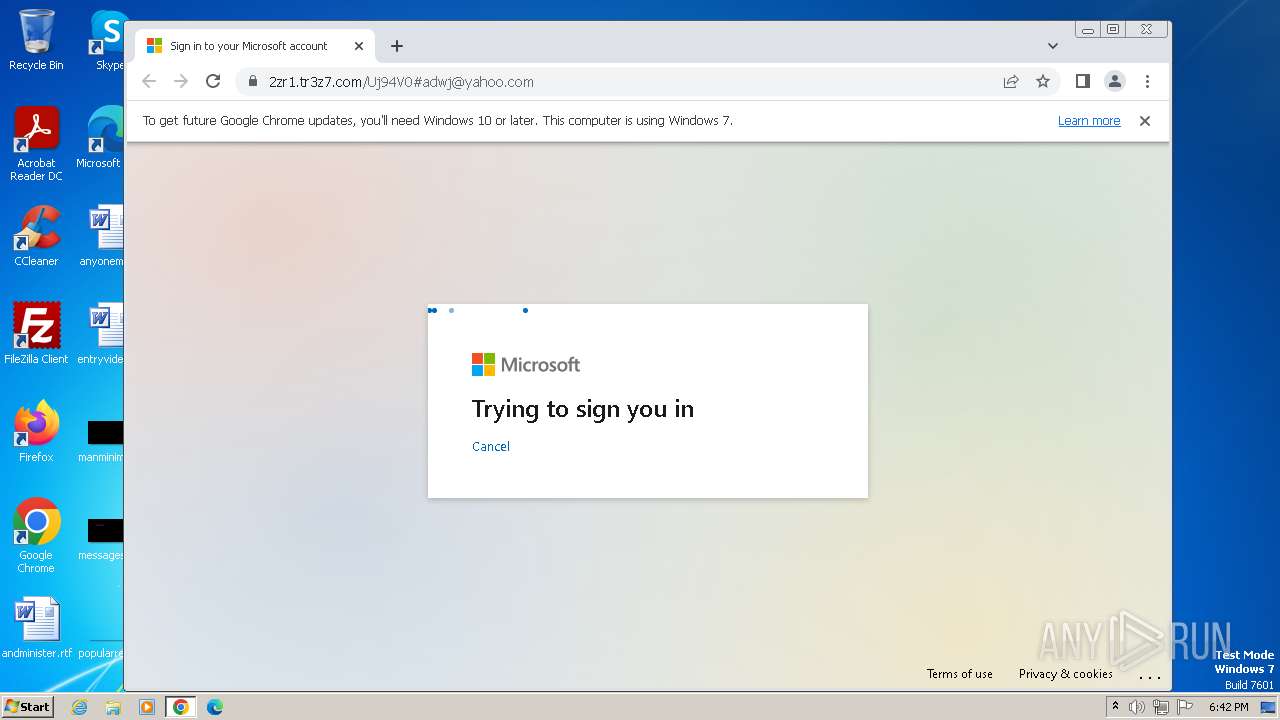Open the entryvide Word document icon
This screenshot has height=720, width=1280.
pos(101,333)
